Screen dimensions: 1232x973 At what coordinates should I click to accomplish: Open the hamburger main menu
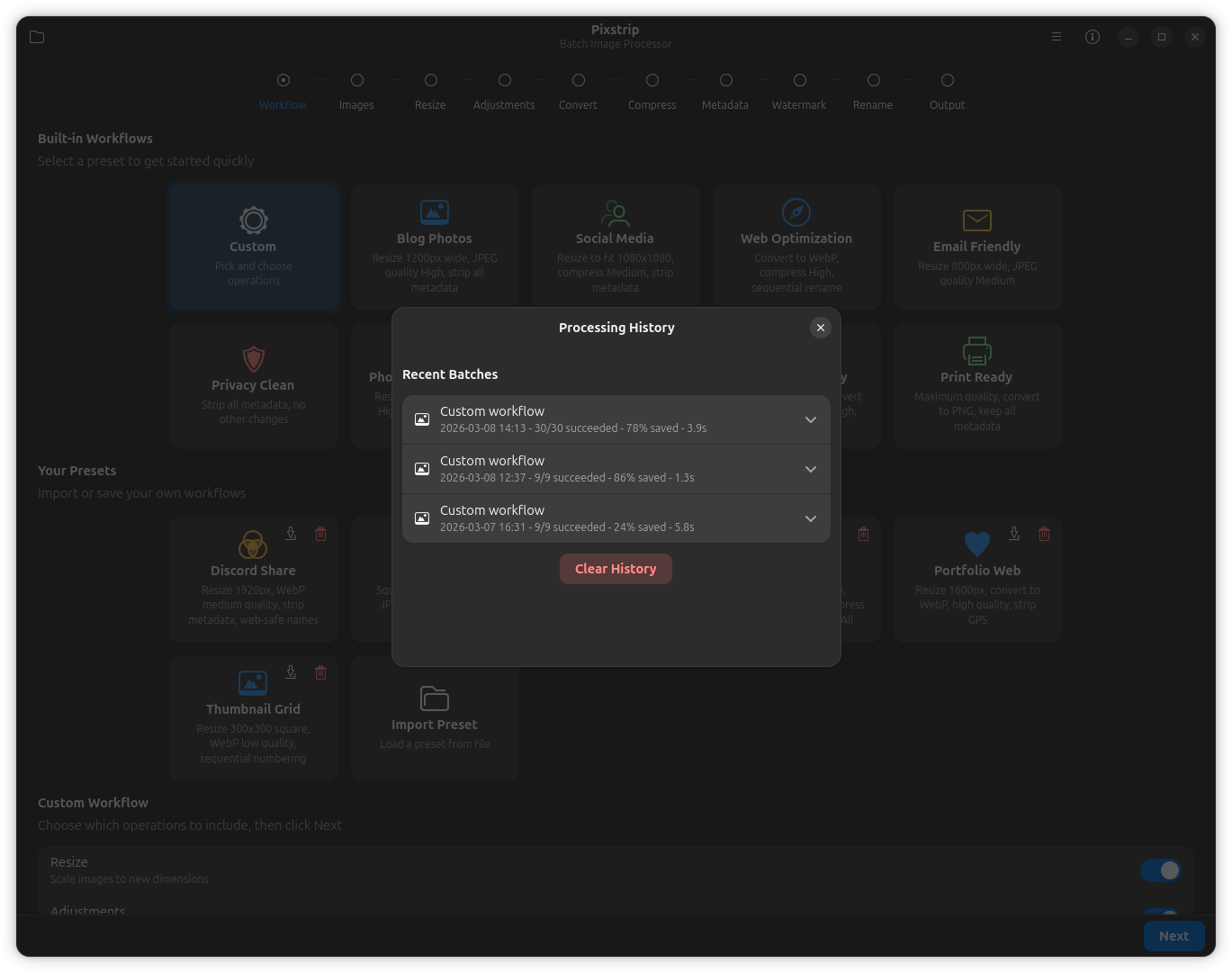(x=1056, y=37)
